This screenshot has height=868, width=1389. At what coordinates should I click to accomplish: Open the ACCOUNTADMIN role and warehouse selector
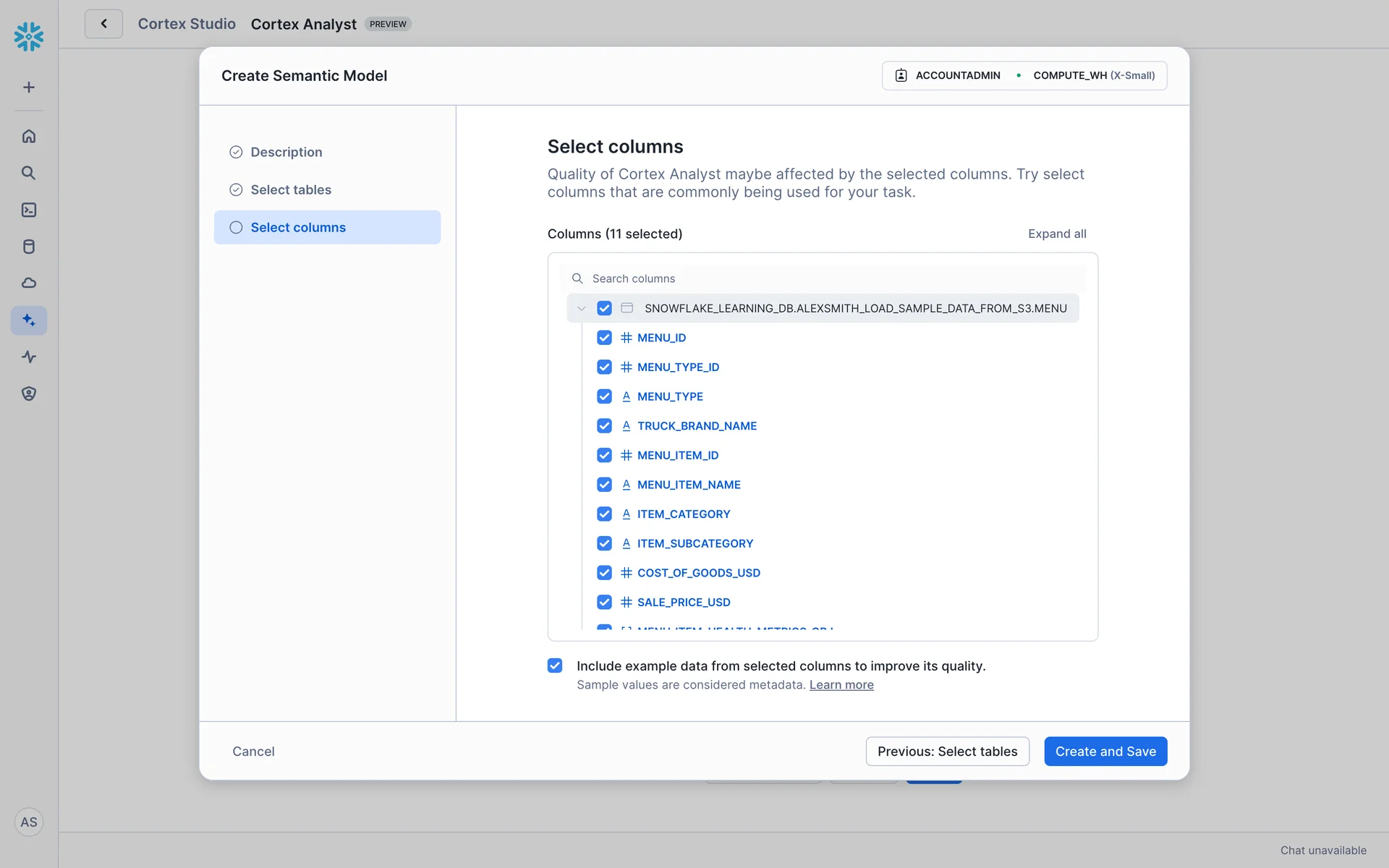1024,75
